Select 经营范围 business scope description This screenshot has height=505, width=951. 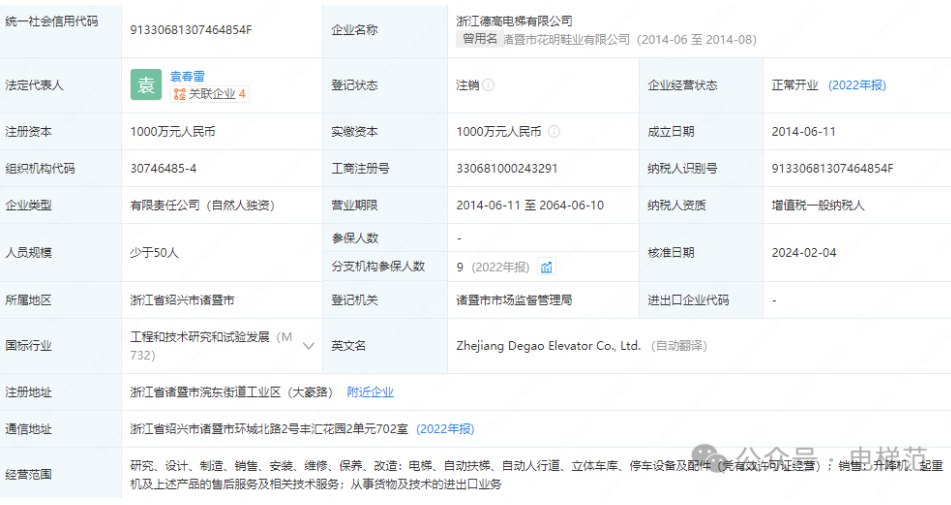[x=537, y=475]
